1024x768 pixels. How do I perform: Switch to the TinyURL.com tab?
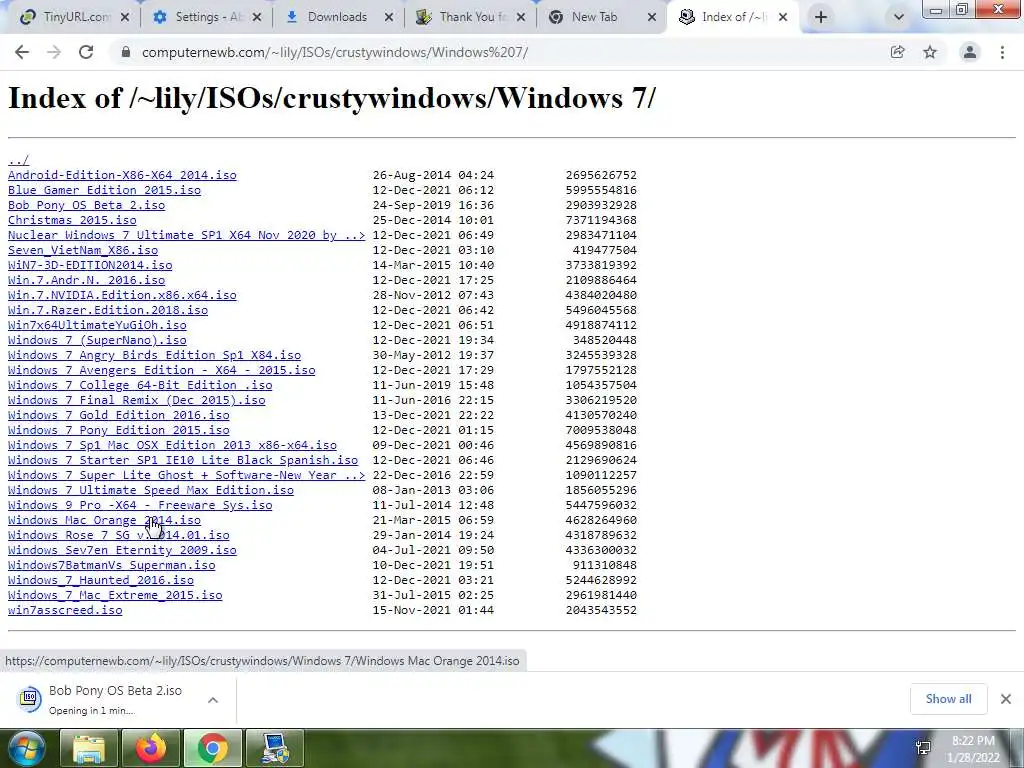[x=65, y=17]
